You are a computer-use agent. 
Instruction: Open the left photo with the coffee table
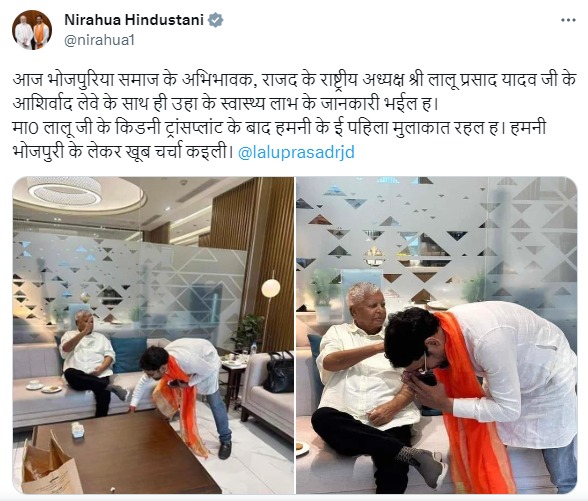[x=153, y=335]
